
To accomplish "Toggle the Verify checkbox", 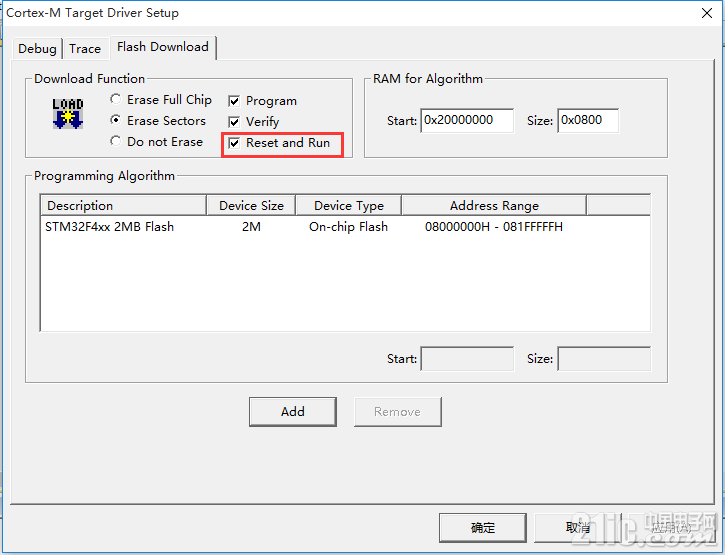I will [234, 122].
